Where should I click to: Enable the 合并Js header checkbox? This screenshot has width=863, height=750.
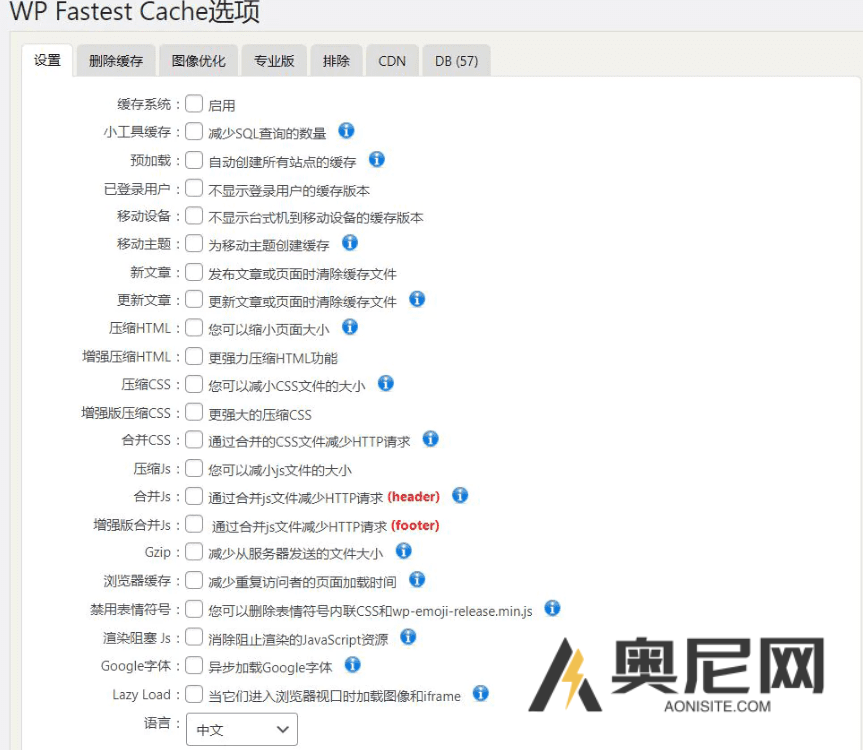point(194,496)
